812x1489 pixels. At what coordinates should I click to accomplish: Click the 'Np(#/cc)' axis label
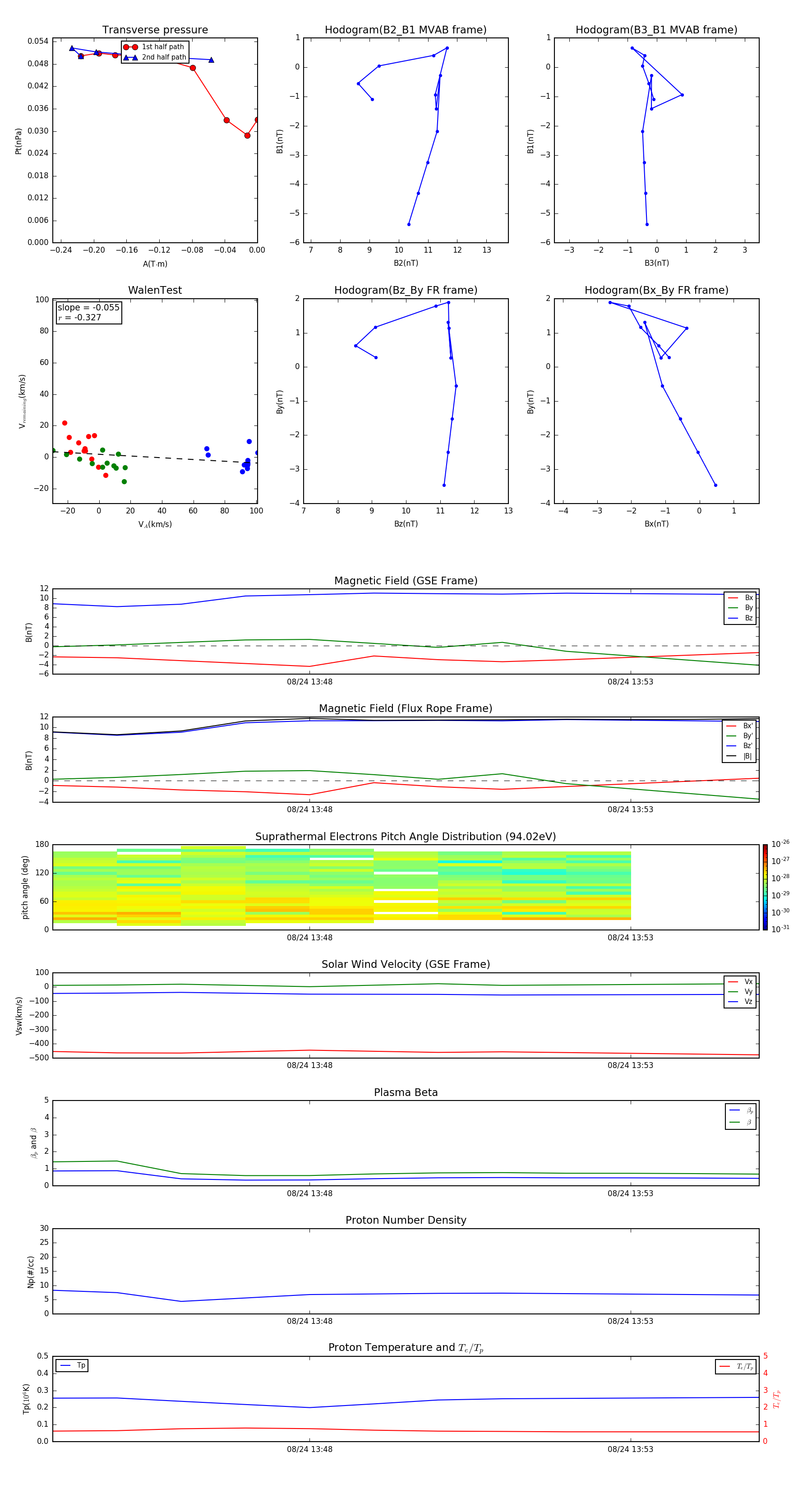31,1271
